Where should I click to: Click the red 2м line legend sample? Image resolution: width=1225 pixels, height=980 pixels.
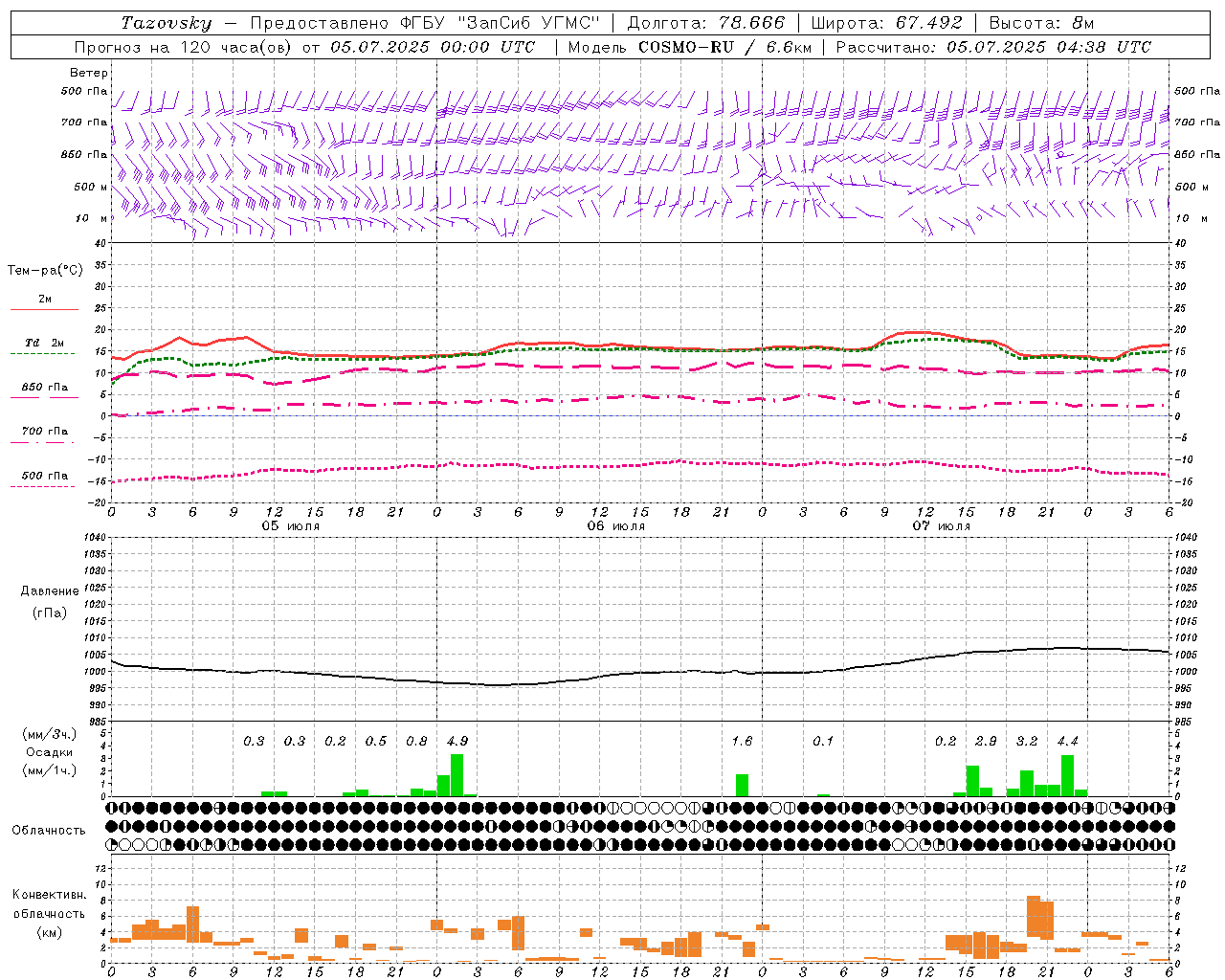(44, 309)
